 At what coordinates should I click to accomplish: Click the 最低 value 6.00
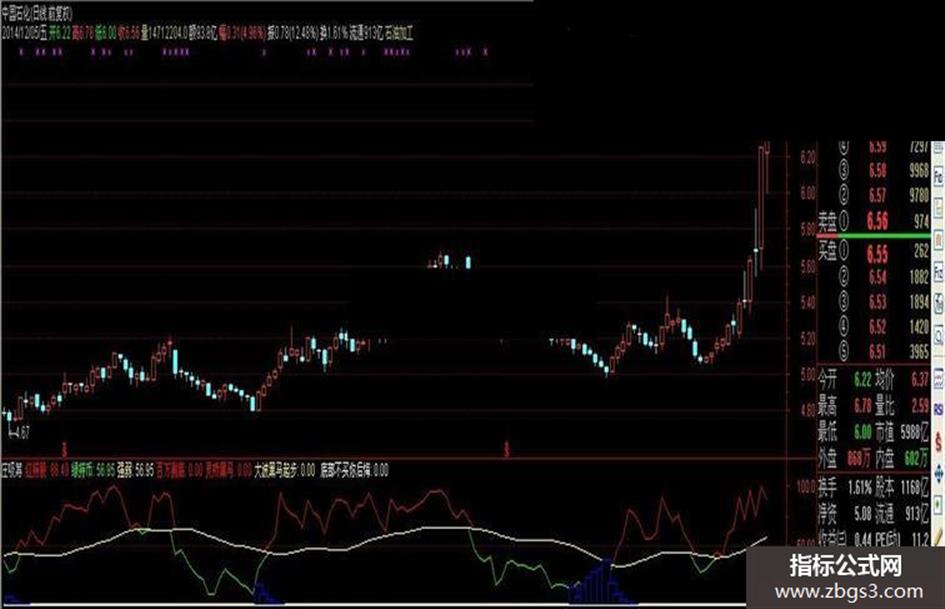point(863,432)
